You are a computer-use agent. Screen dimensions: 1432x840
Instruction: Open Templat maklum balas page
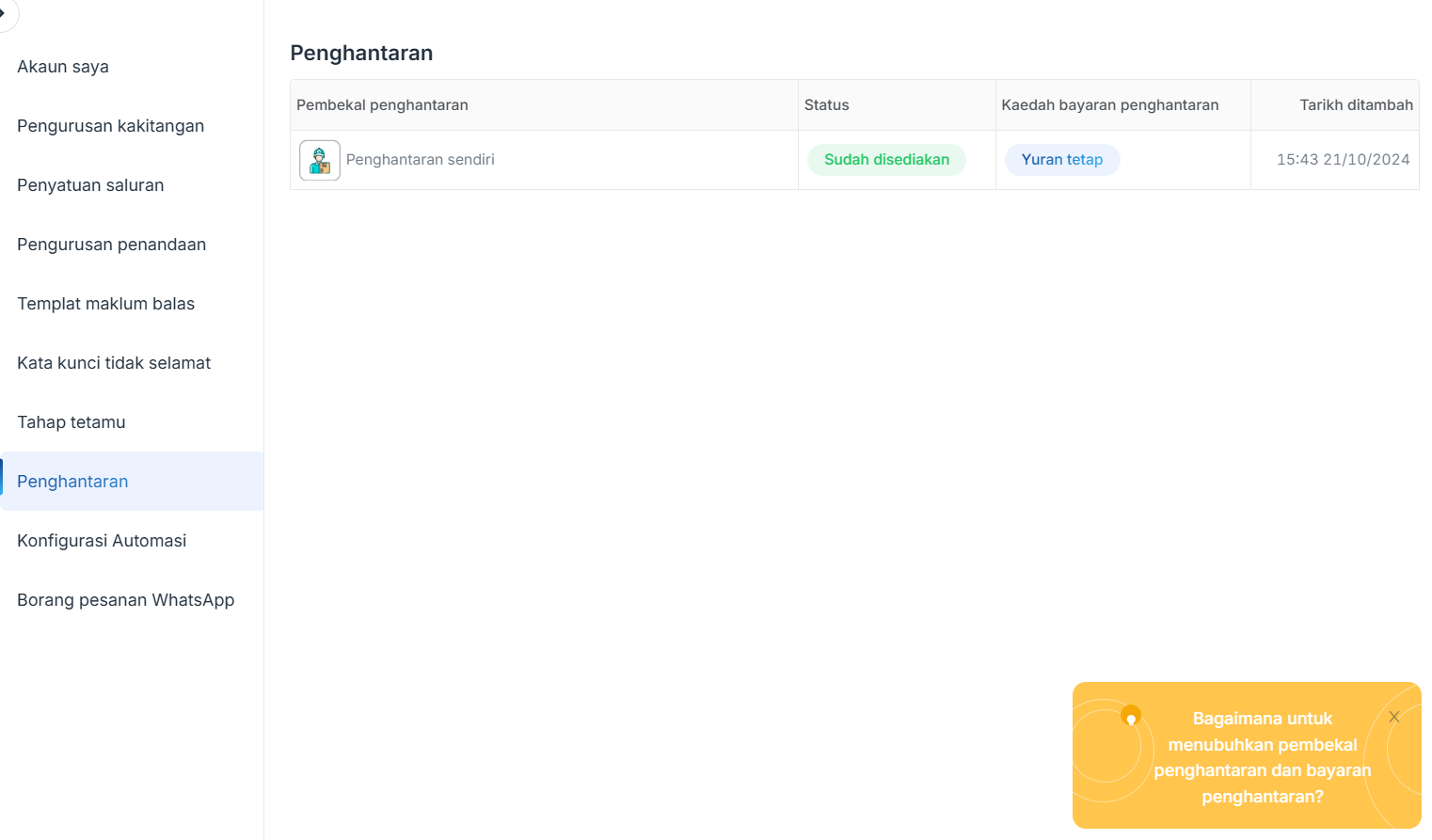pos(105,304)
